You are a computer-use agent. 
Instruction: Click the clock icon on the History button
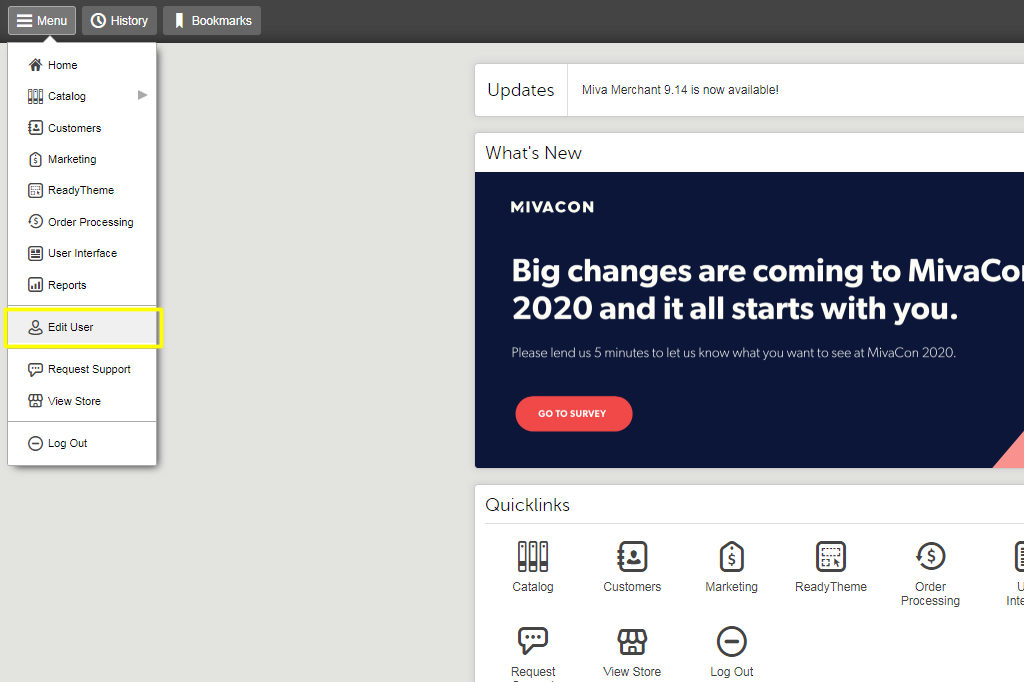(98, 21)
